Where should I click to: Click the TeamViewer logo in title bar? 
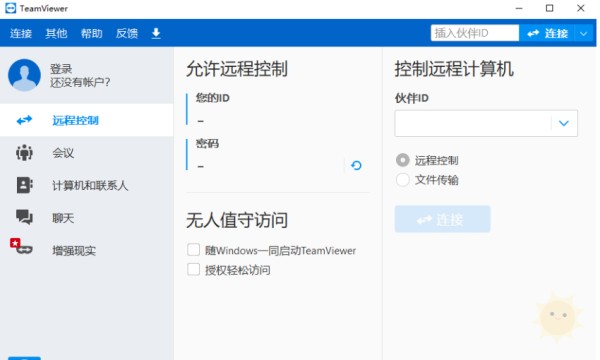[x=11, y=8]
